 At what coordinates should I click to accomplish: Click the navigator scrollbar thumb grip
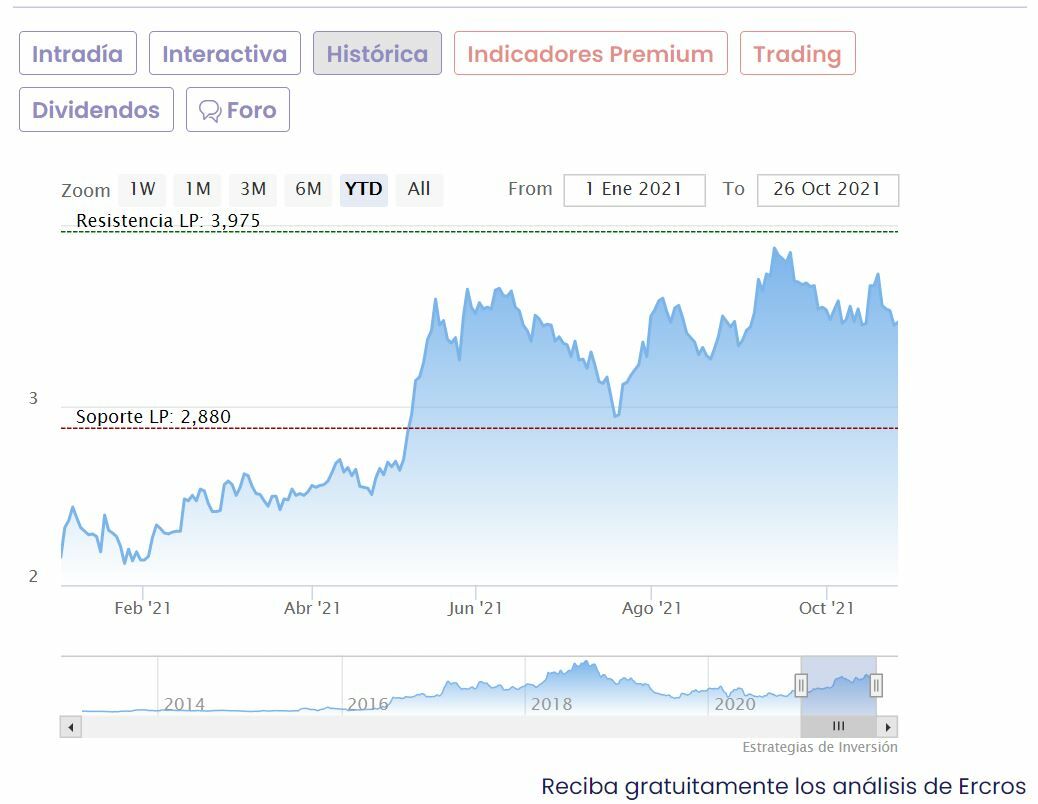coord(838,727)
